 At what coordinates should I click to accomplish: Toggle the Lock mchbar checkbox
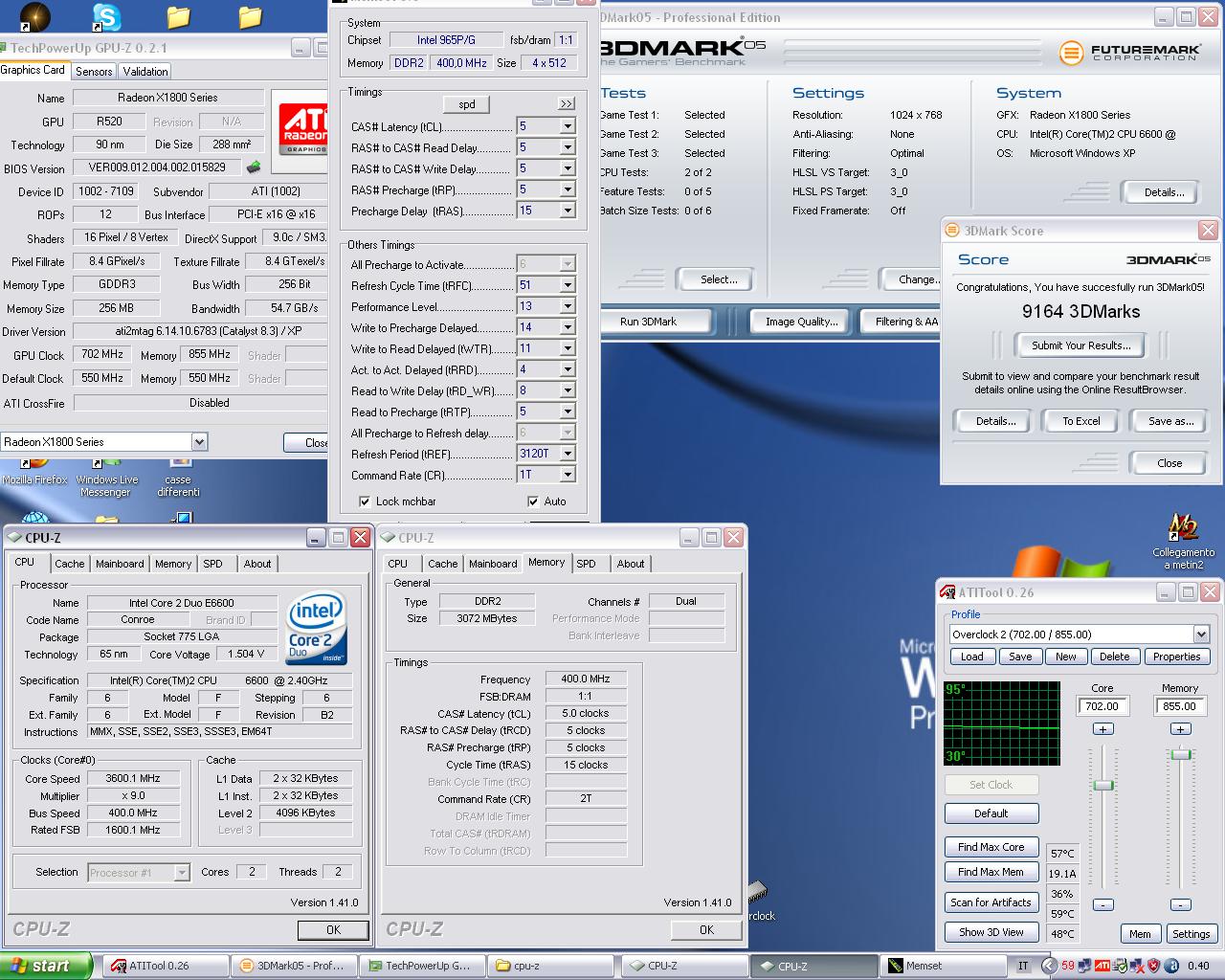click(x=365, y=501)
